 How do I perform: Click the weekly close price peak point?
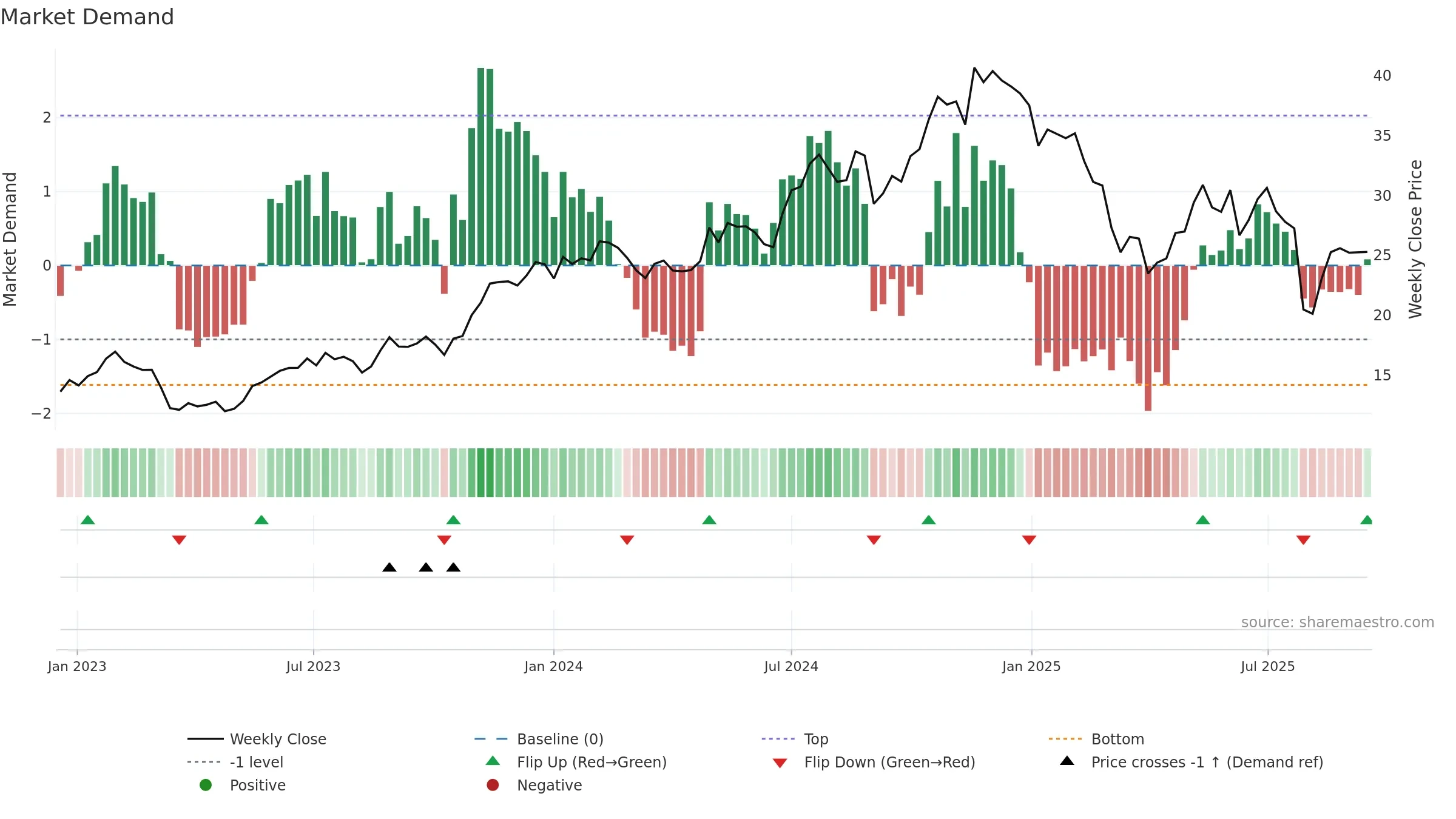click(974, 68)
